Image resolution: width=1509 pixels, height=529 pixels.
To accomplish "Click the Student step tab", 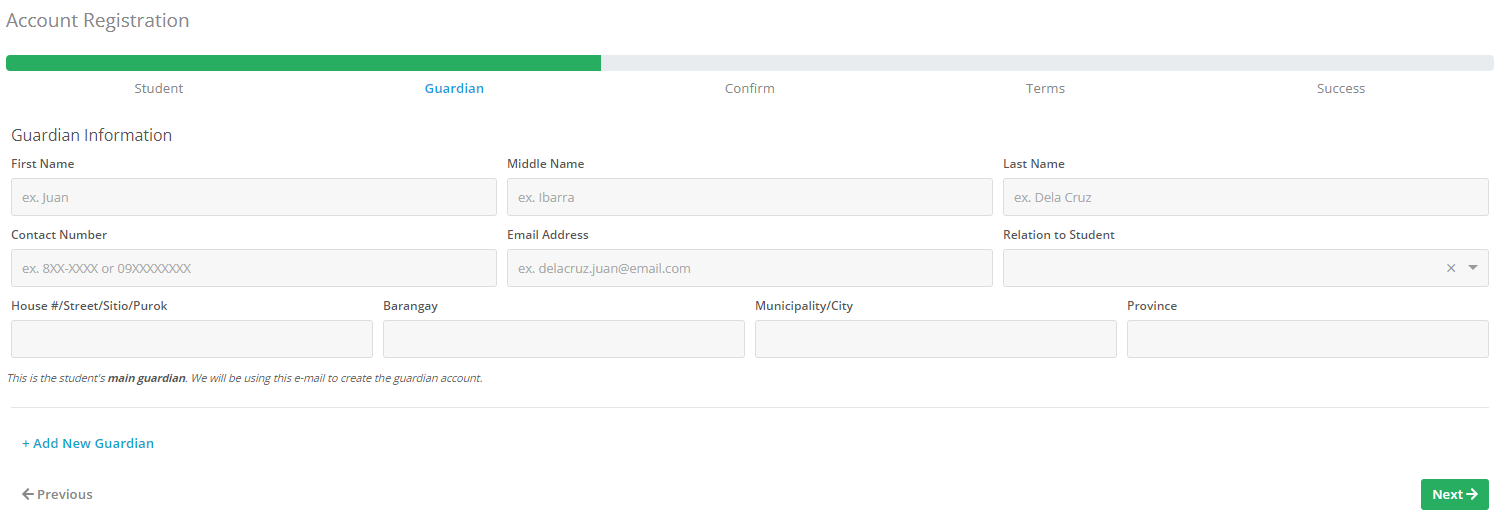I will coord(159,88).
